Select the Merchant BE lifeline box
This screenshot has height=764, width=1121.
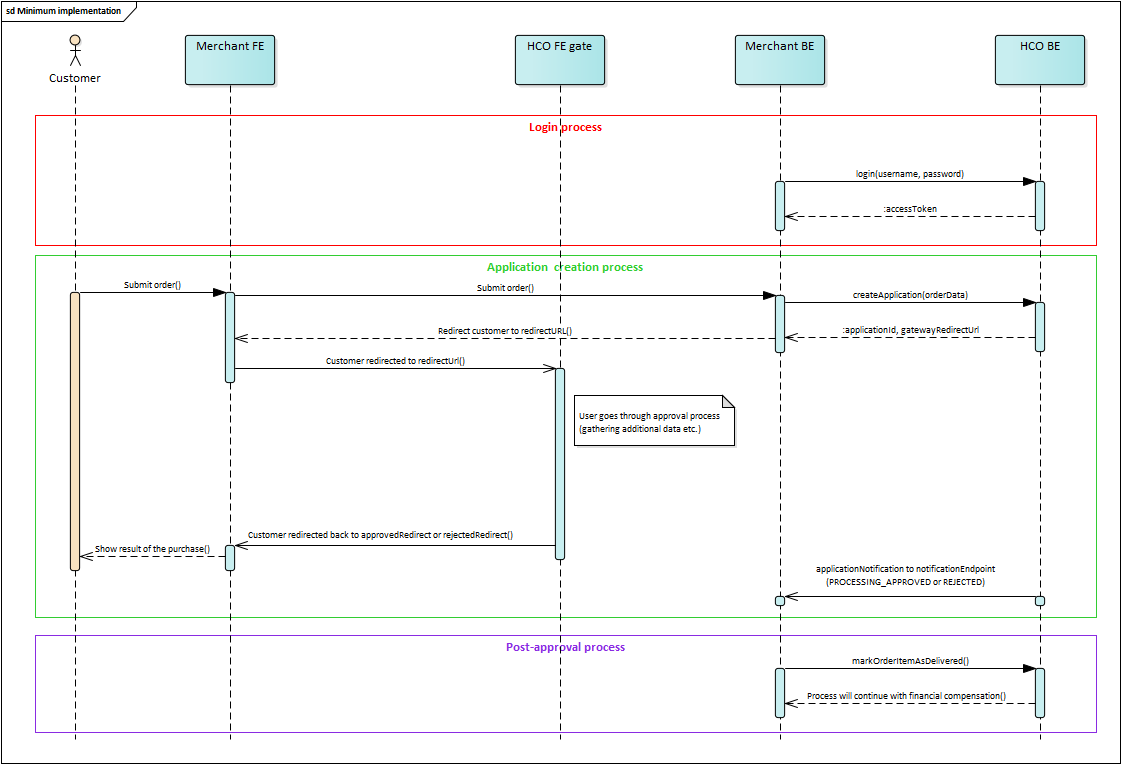click(x=780, y=60)
